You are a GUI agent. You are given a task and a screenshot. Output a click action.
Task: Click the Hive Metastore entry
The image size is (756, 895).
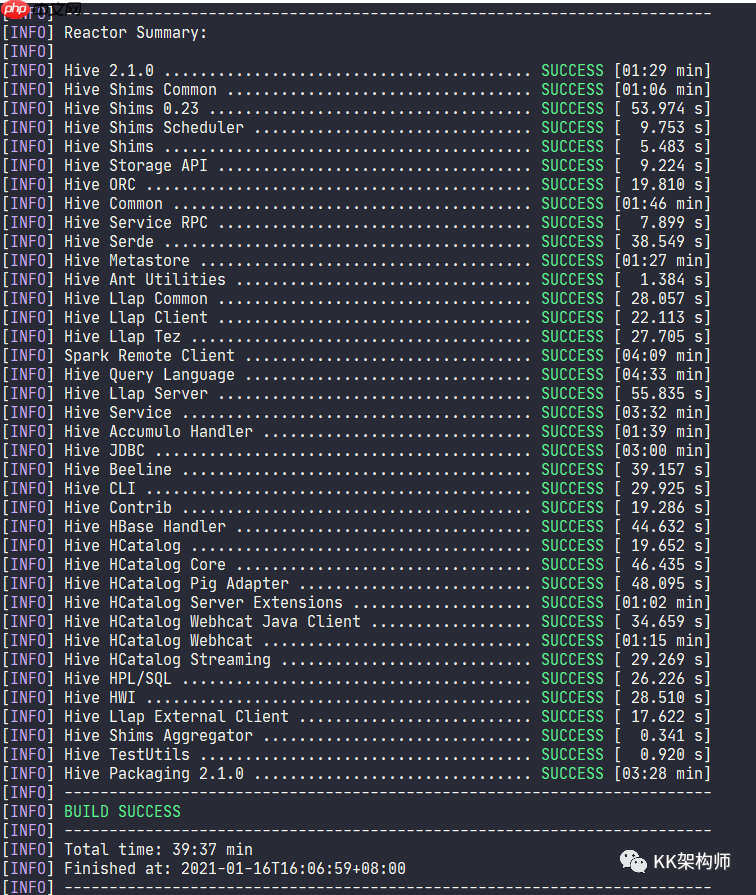tap(127, 260)
